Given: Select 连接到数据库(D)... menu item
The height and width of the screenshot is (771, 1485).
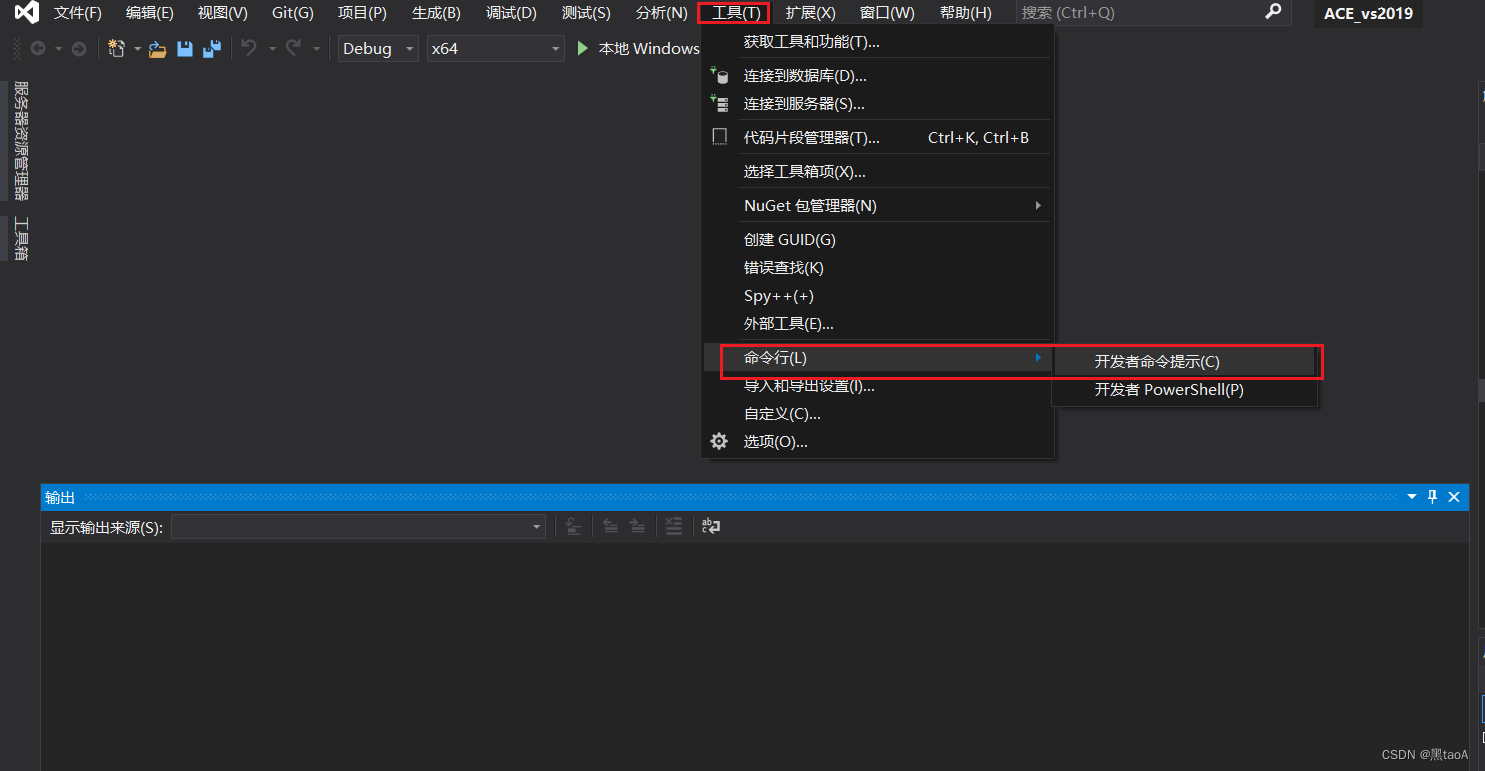Looking at the screenshot, I should 878,76.
